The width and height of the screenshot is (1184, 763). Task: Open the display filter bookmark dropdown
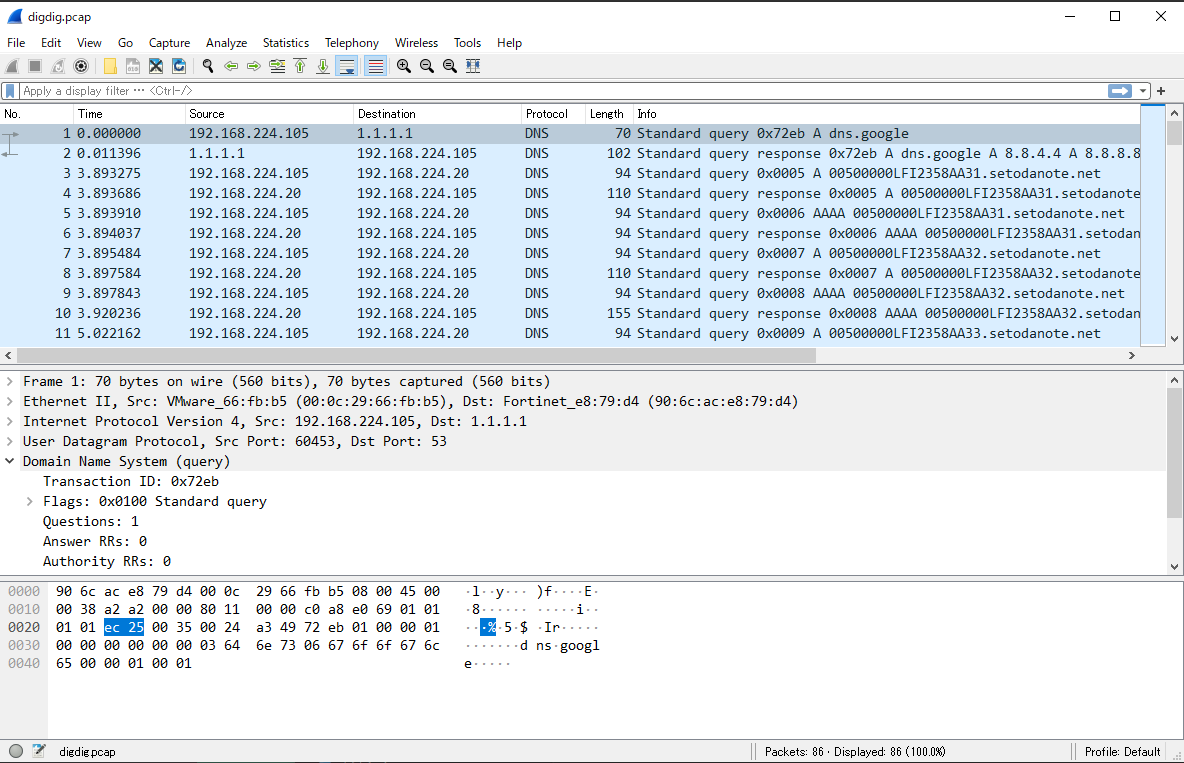(x=10, y=90)
